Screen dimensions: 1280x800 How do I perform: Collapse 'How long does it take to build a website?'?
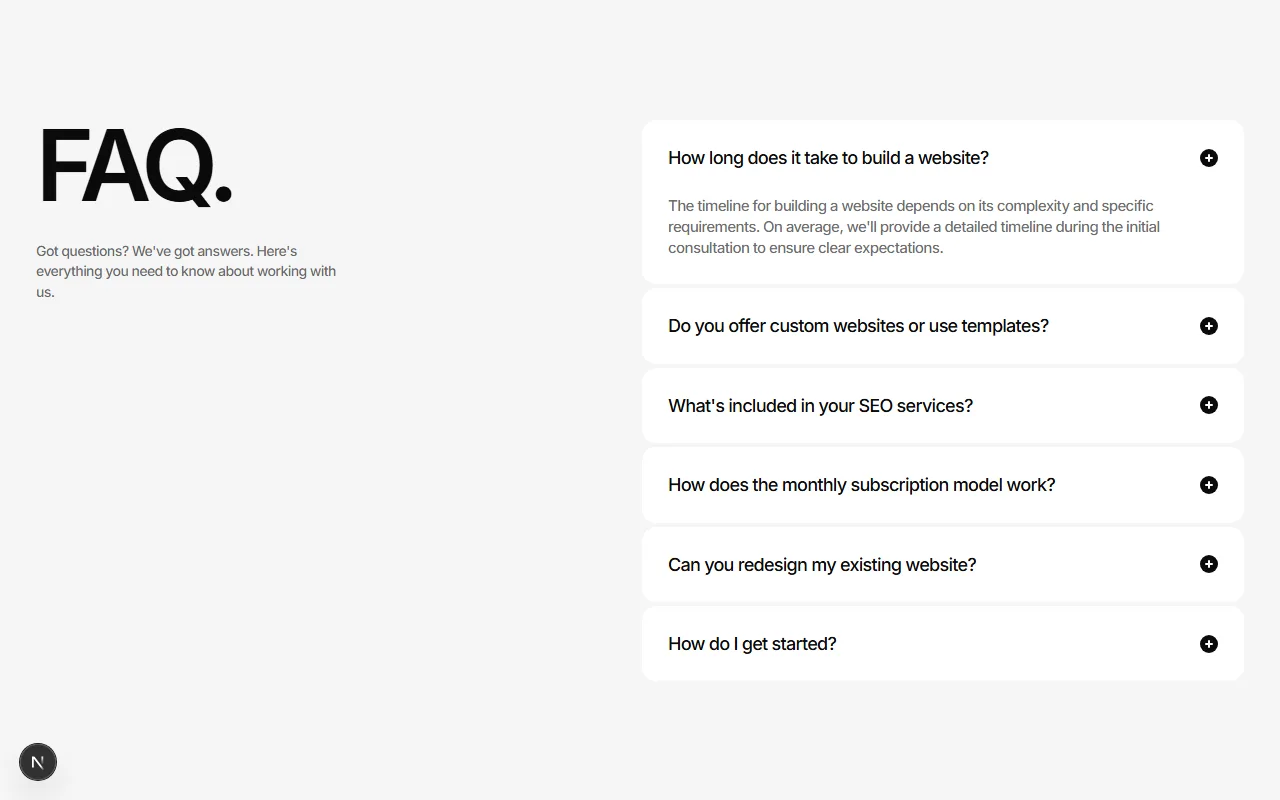pos(828,158)
